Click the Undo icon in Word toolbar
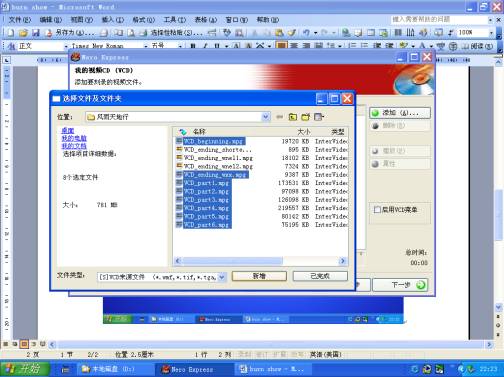Viewport: 504px width, 377px height. click(x=306, y=33)
